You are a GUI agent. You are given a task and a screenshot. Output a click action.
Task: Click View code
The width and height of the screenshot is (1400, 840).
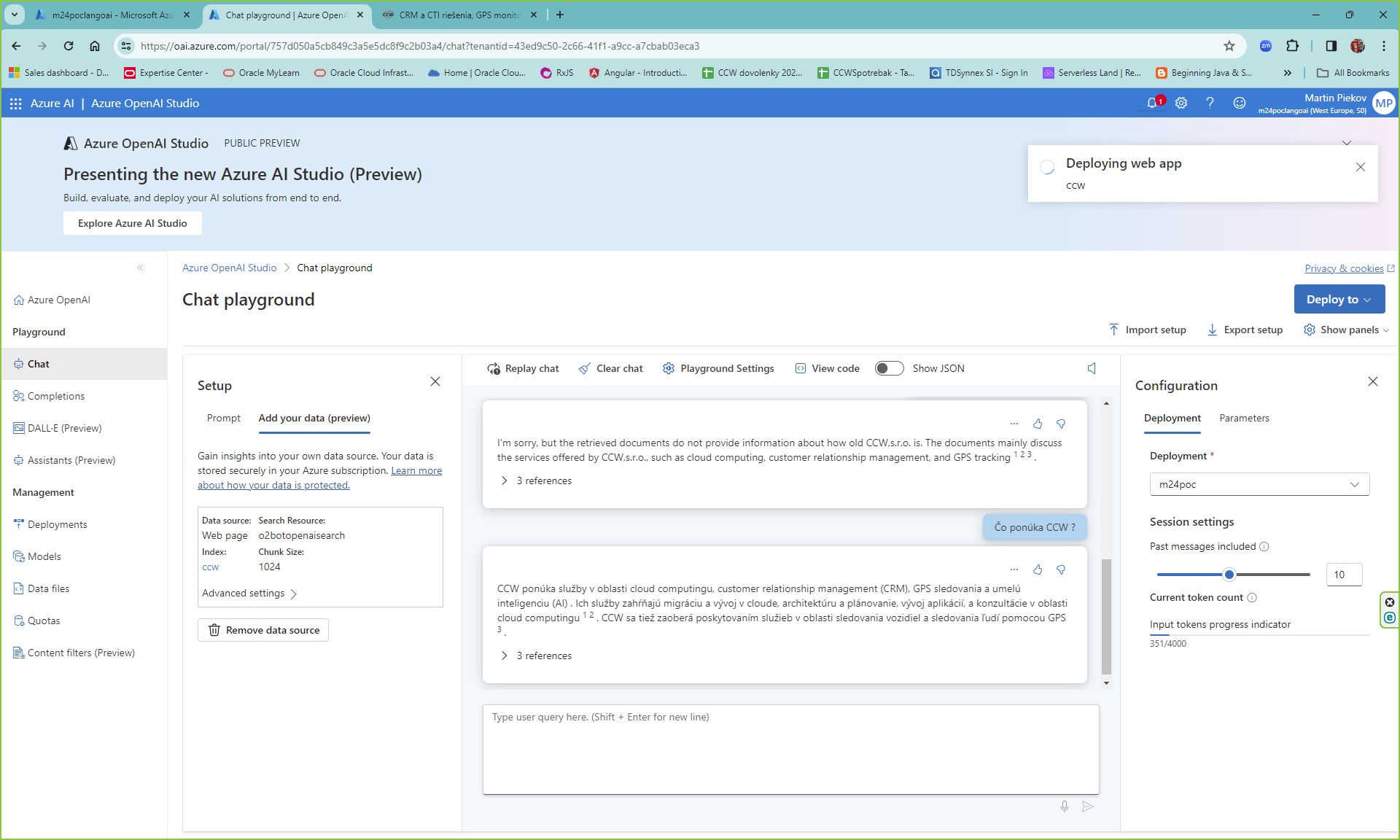coord(827,368)
